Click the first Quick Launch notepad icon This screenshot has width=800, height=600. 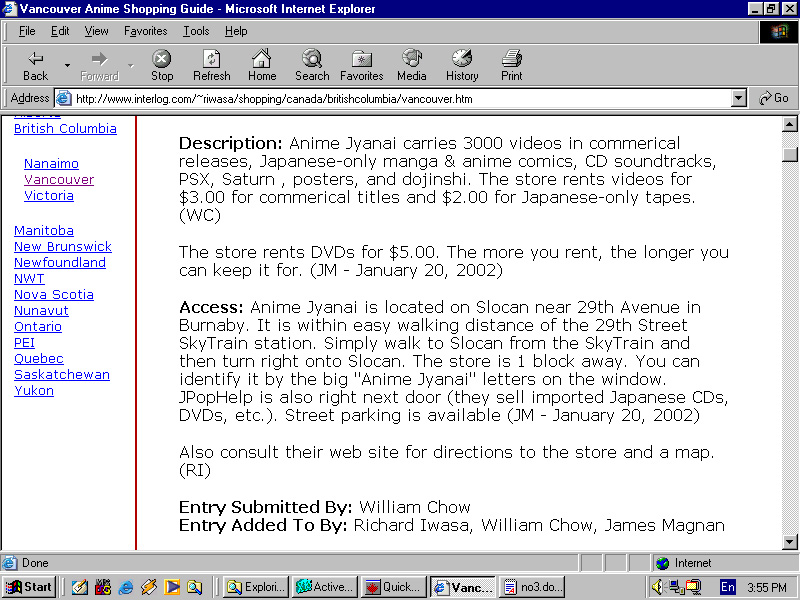pyautogui.click(x=79, y=588)
